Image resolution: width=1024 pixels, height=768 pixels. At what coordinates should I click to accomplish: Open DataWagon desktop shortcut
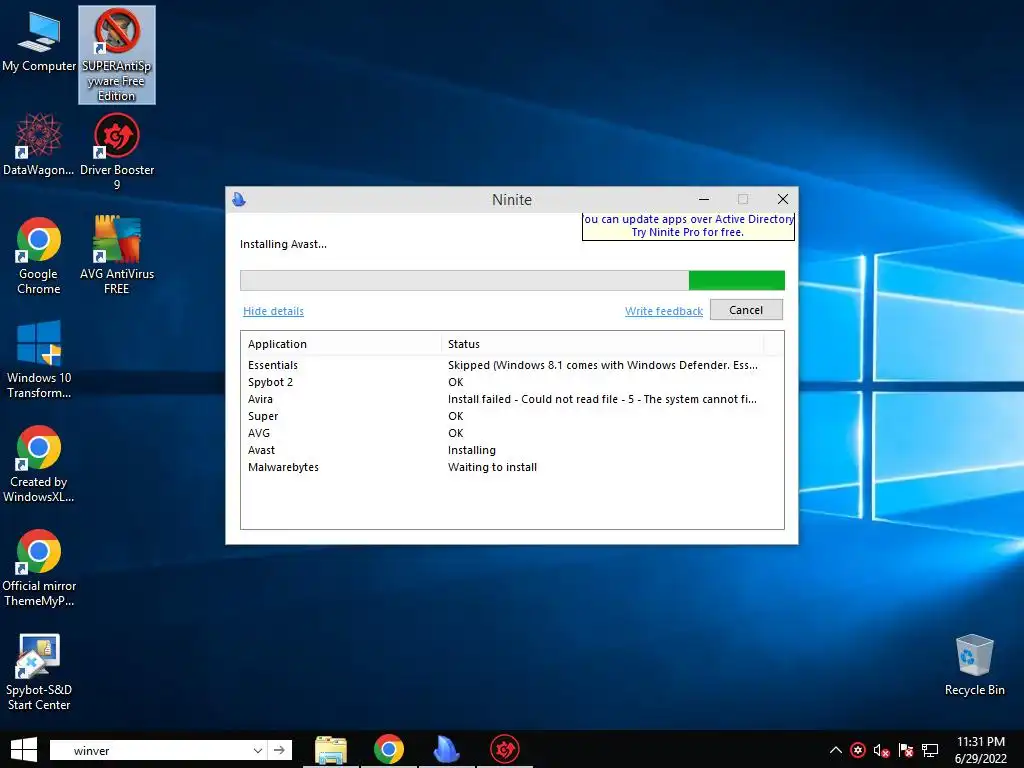pyautogui.click(x=39, y=145)
